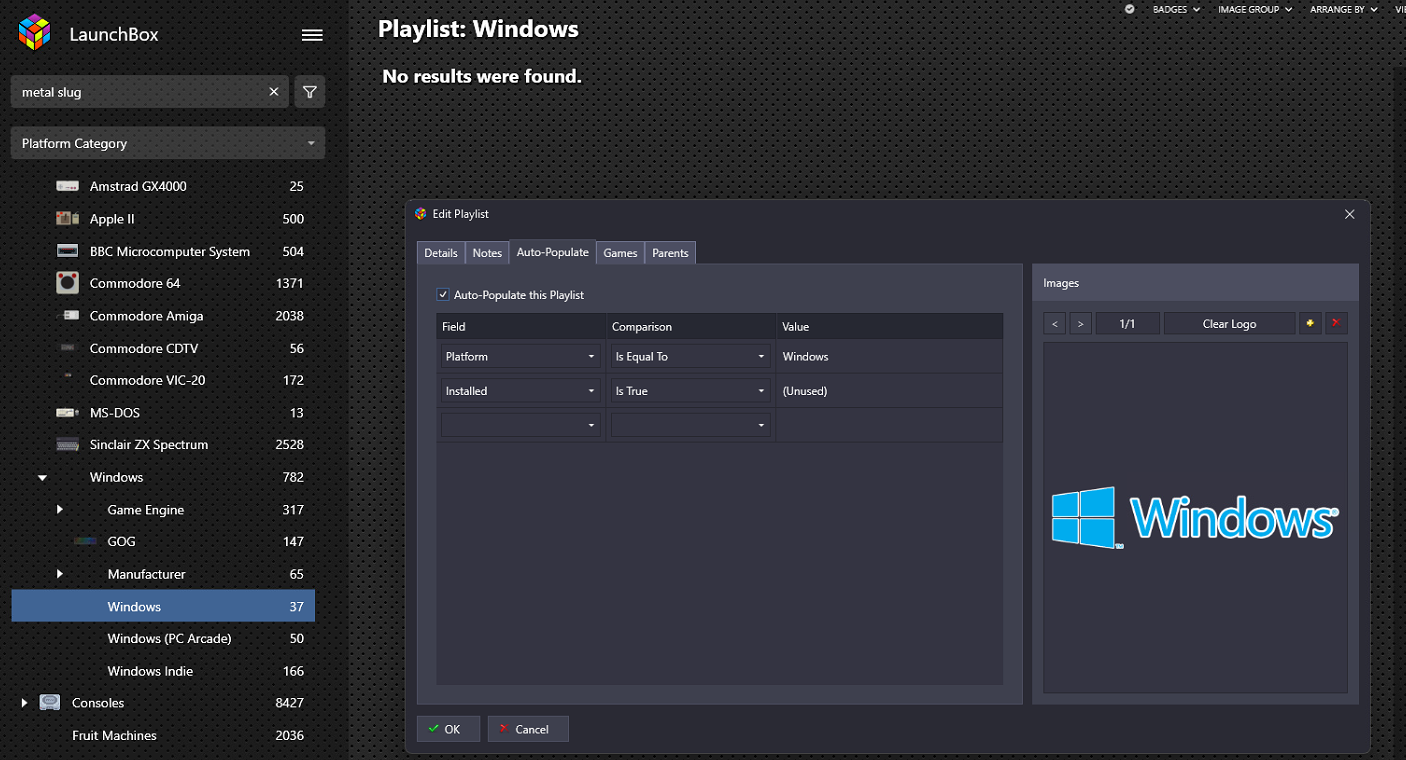
Task: Add a new image with yellow plus
Action: [1310, 323]
